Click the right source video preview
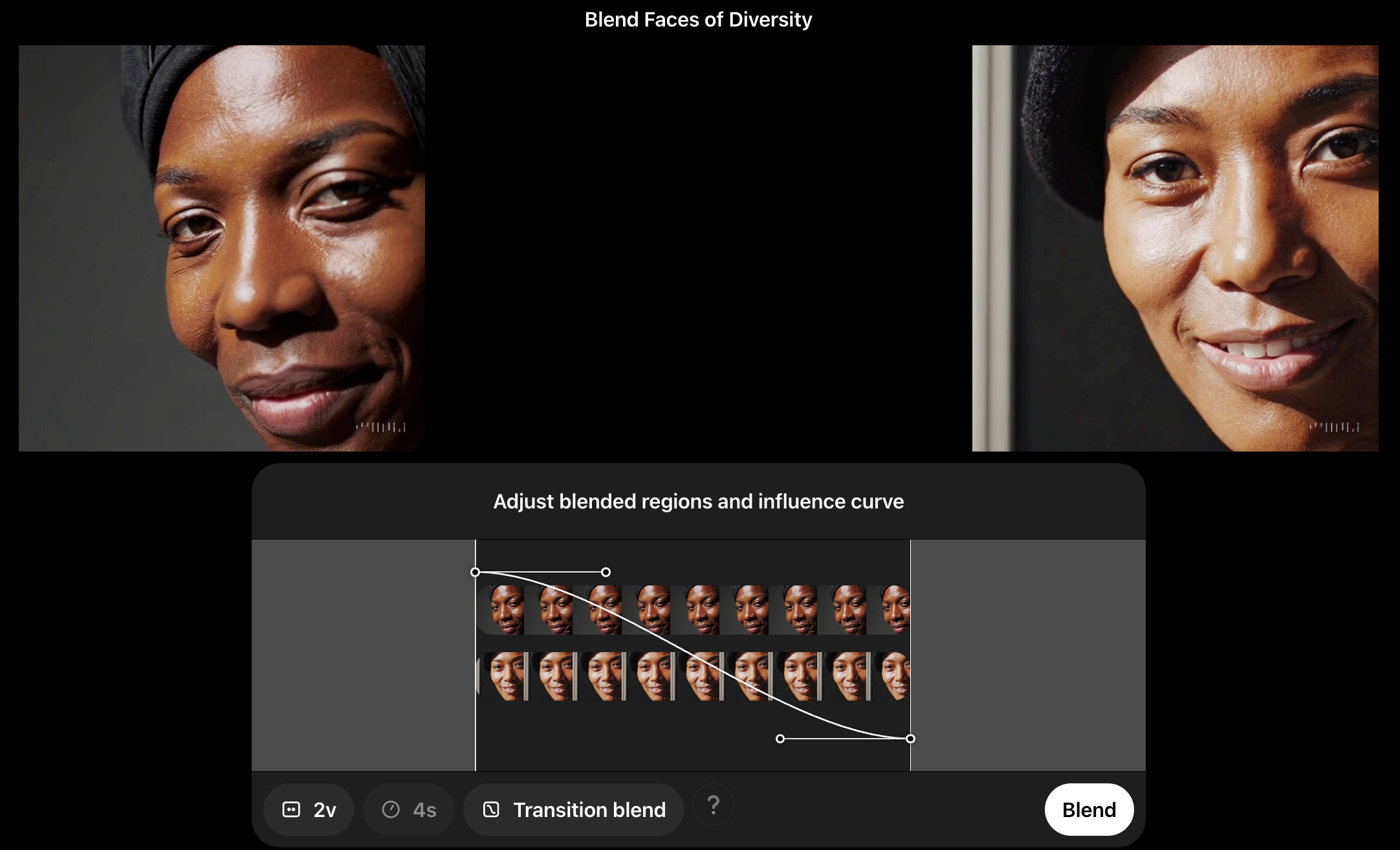 point(1175,248)
